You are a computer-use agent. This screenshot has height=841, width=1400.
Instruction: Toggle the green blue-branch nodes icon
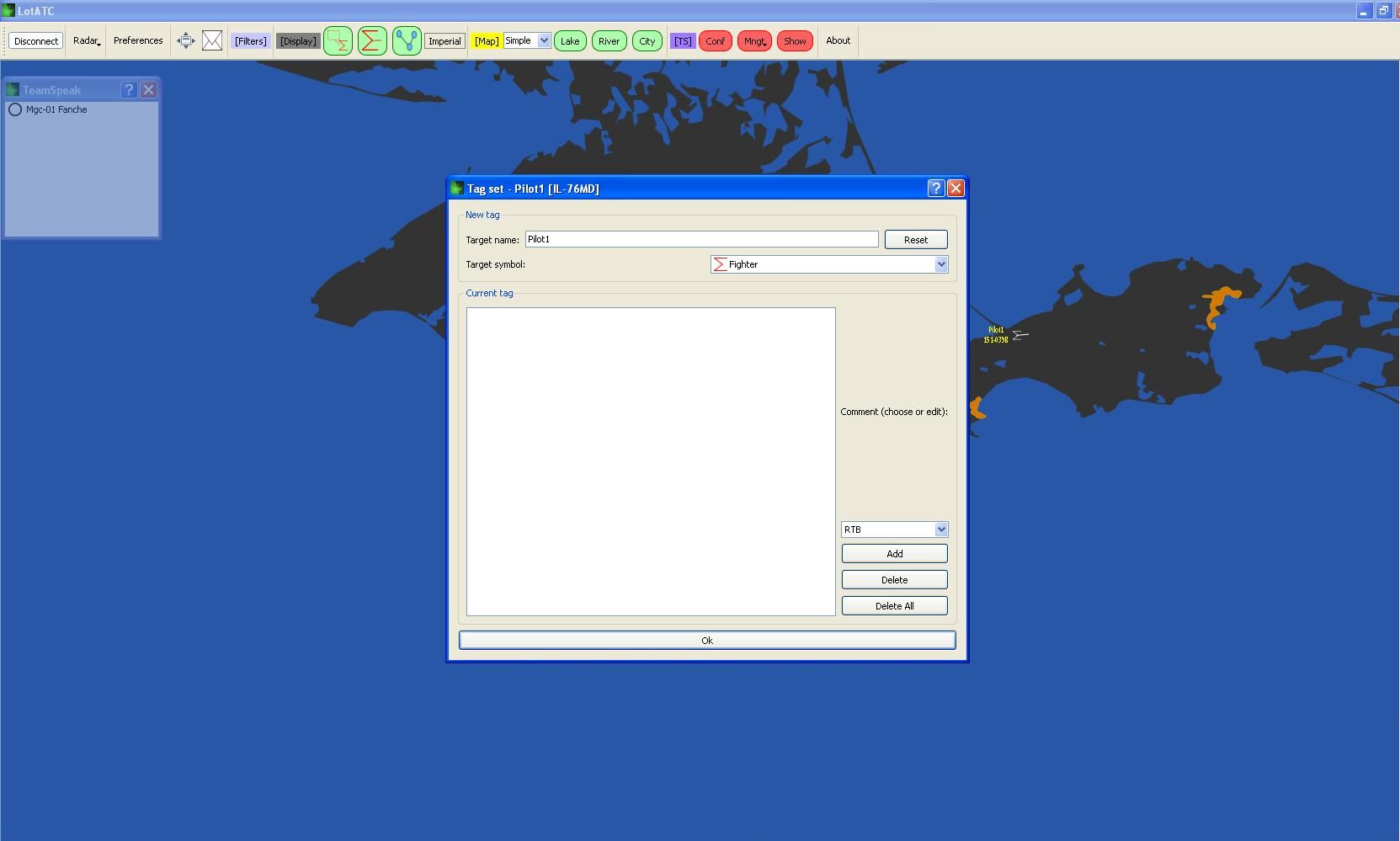click(x=407, y=40)
